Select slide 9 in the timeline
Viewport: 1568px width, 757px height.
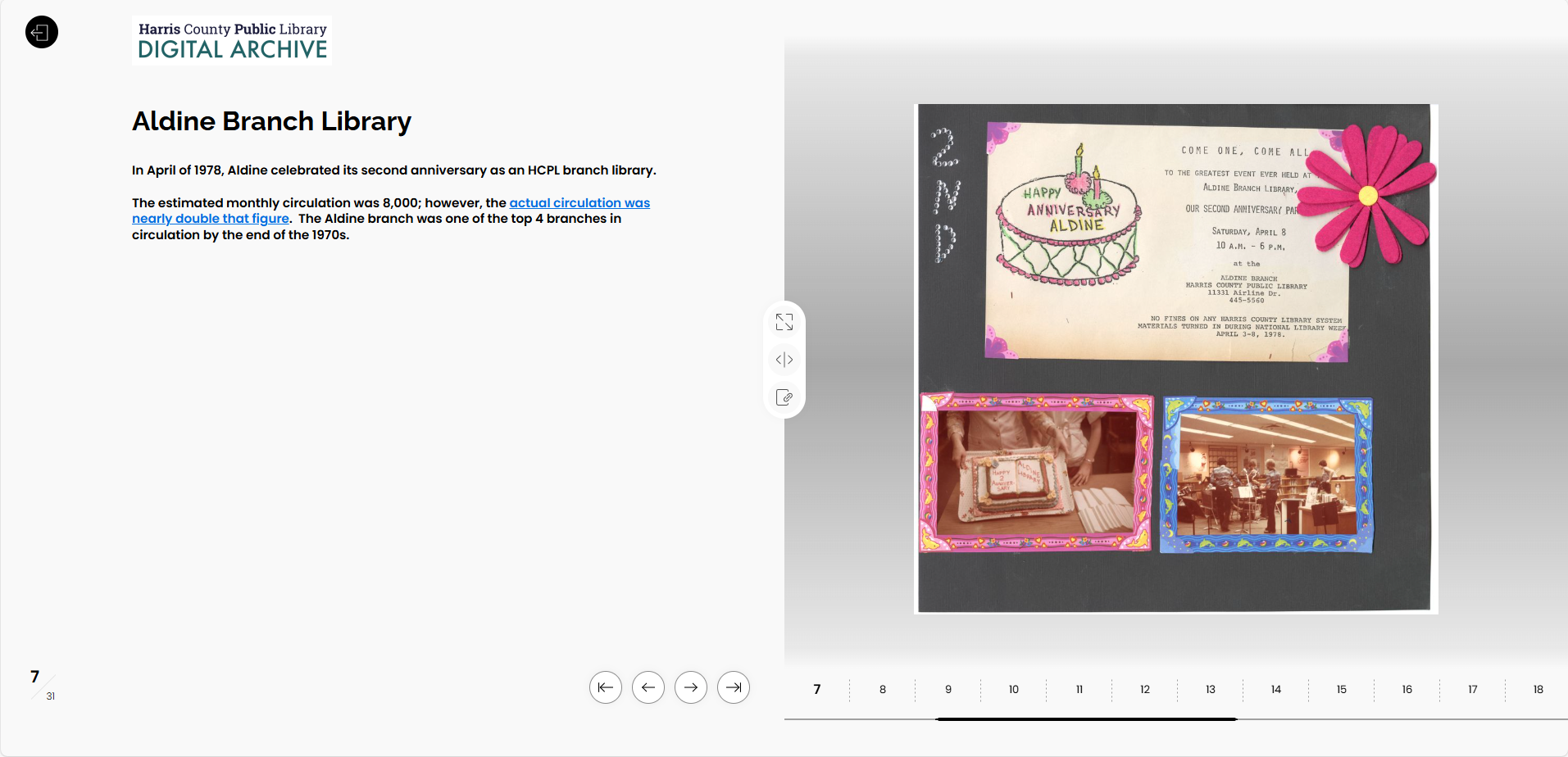(948, 690)
